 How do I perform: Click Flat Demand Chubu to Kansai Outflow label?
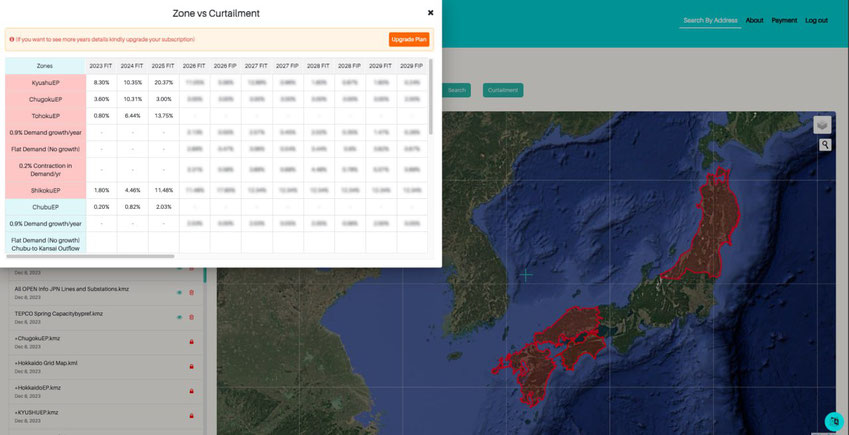[45, 244]
